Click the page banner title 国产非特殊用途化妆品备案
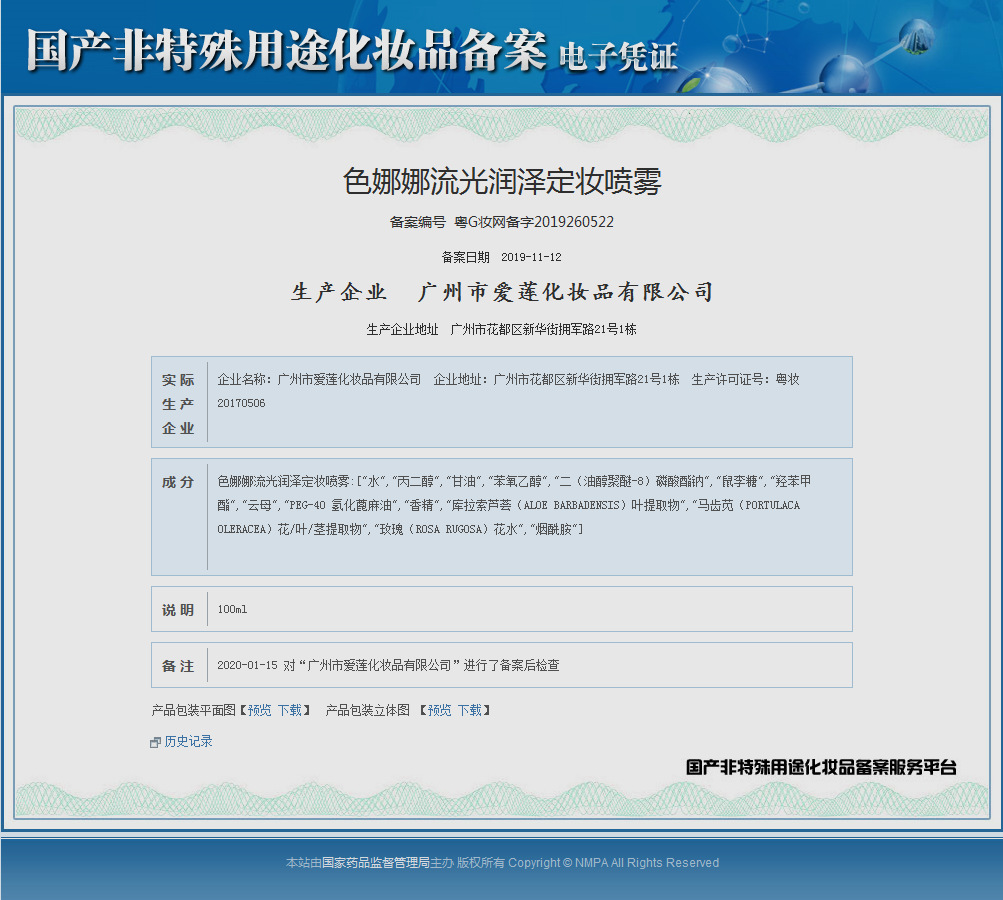 (287, 50)
